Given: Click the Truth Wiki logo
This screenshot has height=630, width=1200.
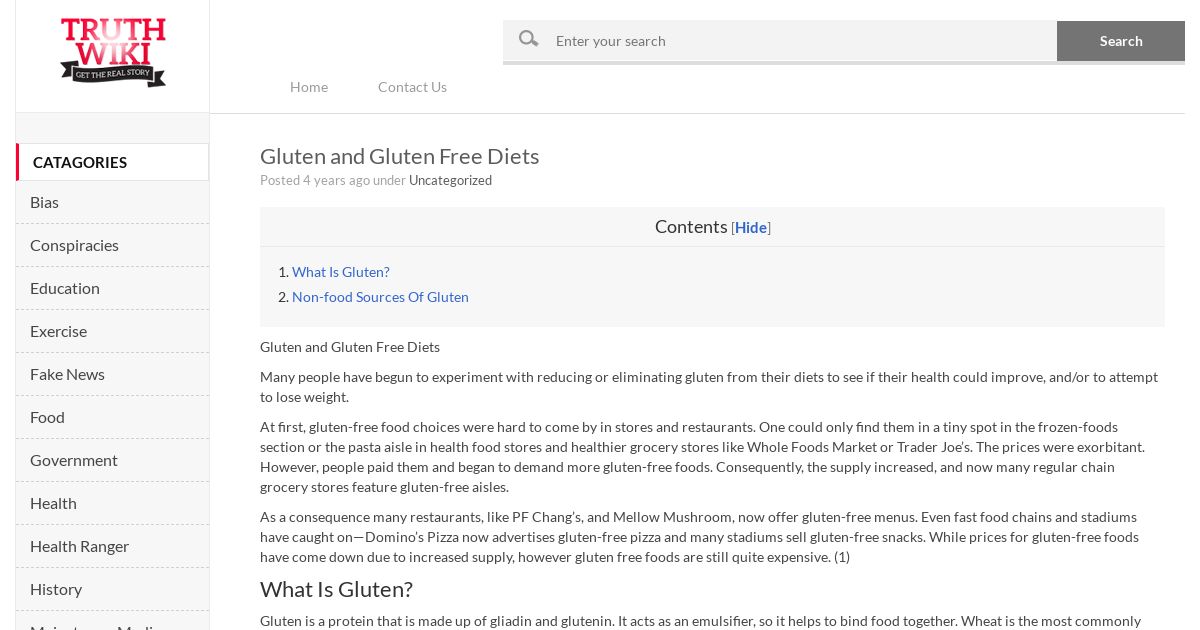Looking at the screenshot, I should point(113,52).
